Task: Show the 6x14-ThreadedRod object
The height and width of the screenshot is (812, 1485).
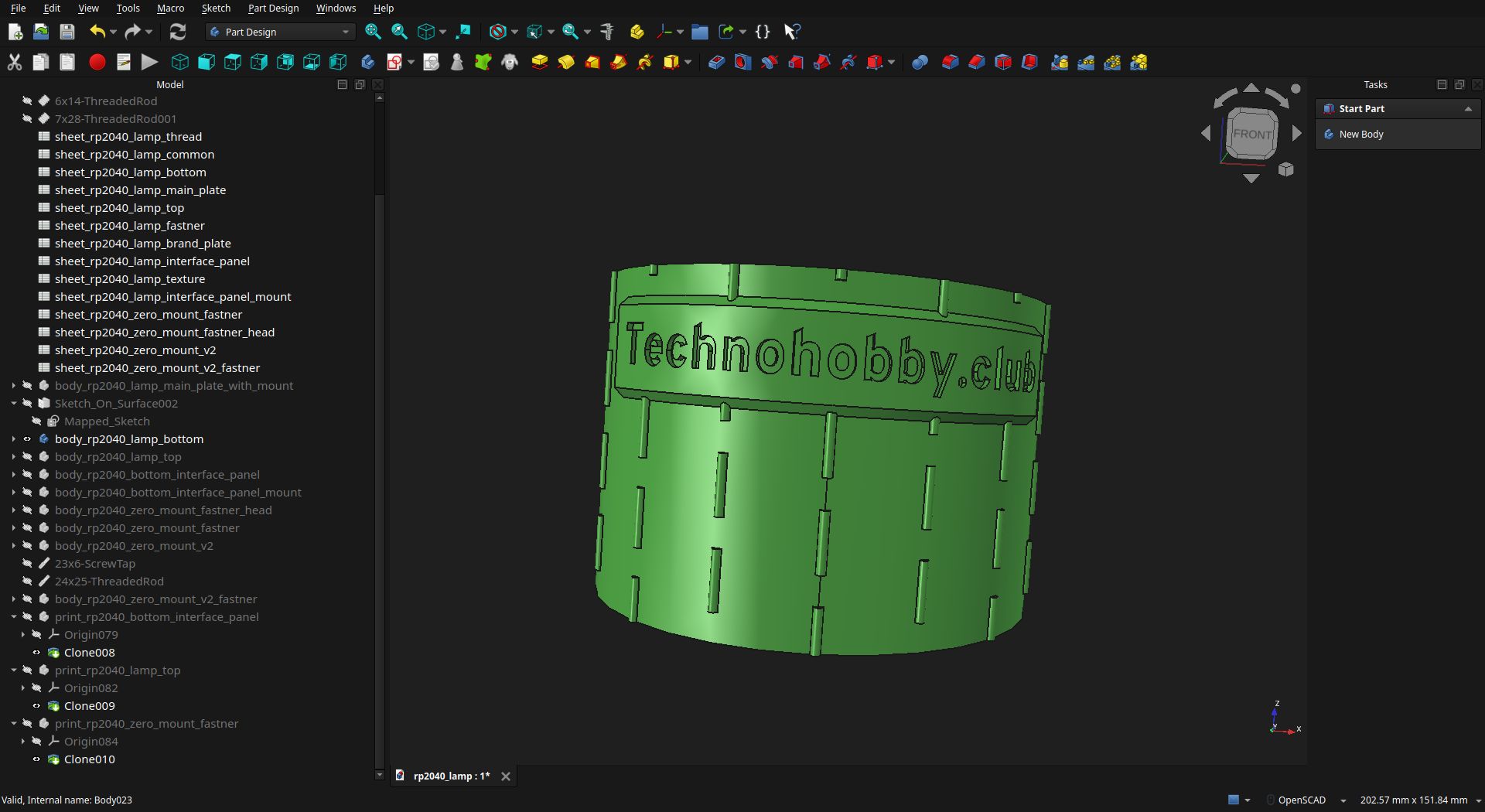Action: pos(27,101)
